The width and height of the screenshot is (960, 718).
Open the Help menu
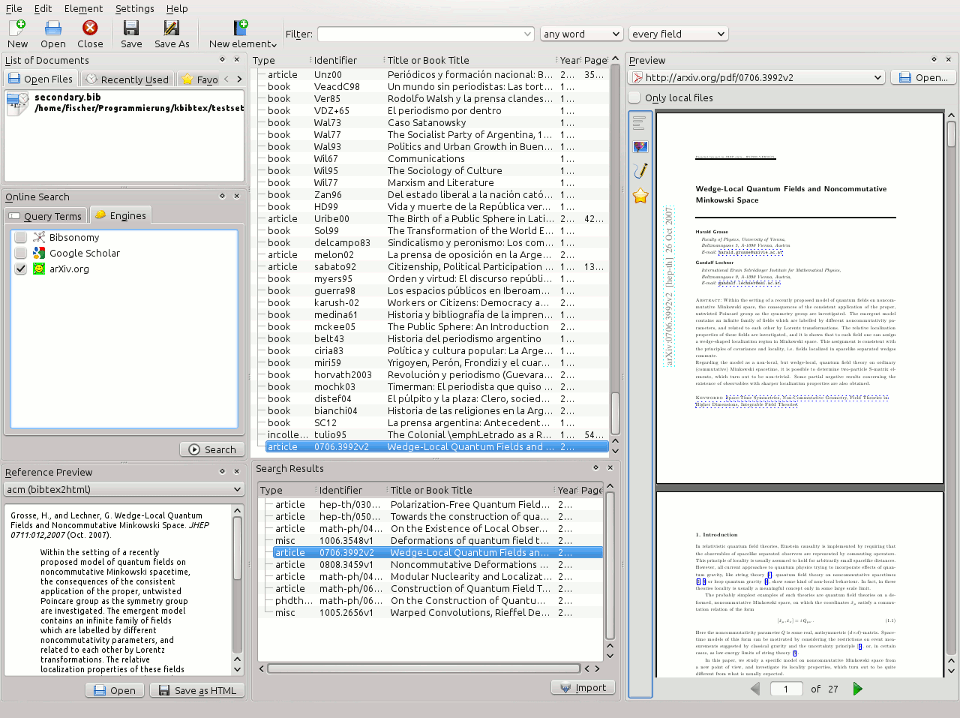177,9
